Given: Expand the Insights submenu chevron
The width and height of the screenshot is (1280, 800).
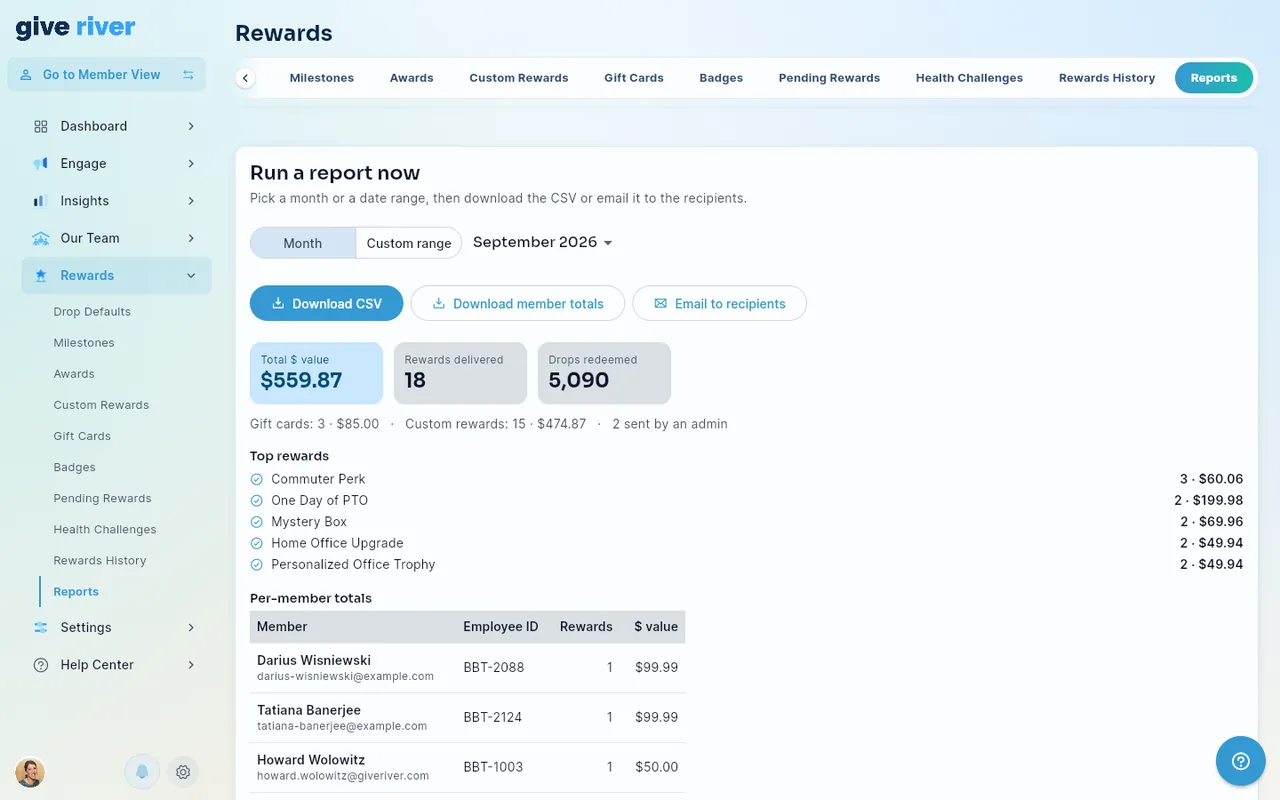Looking at the screenshot, I should point(191,201).
